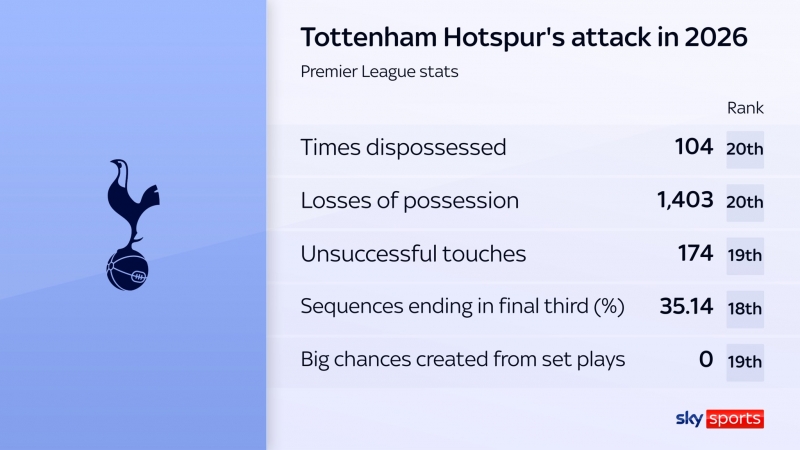Select the "Unsuccessful touches" label
The width and height of the screenshot is (800, 450).
(x=413, y=254)
